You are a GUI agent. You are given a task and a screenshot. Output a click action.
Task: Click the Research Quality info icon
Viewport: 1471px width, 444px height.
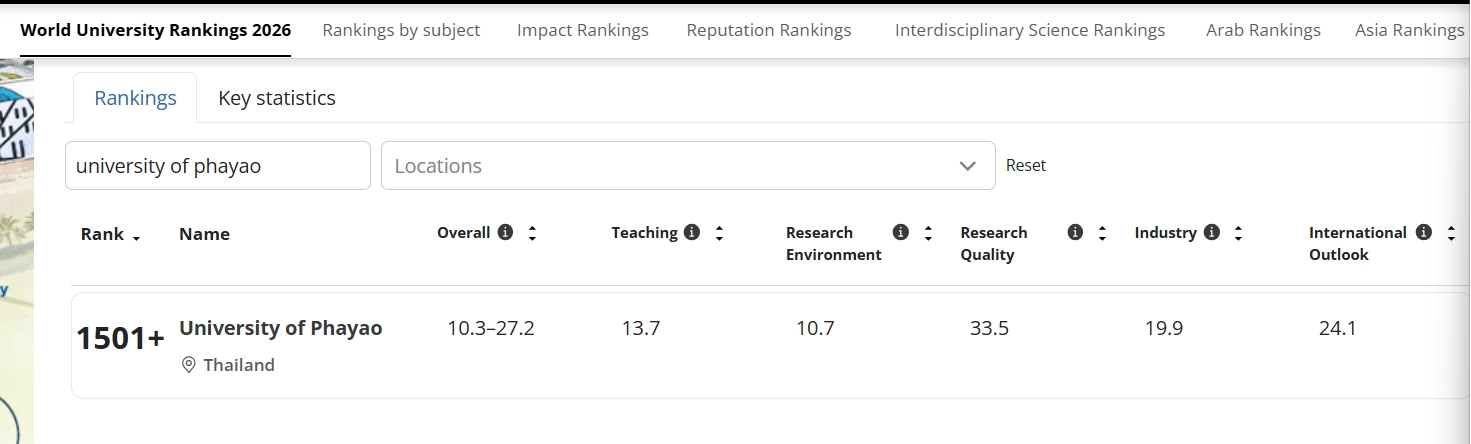[x=1075, y=232]
